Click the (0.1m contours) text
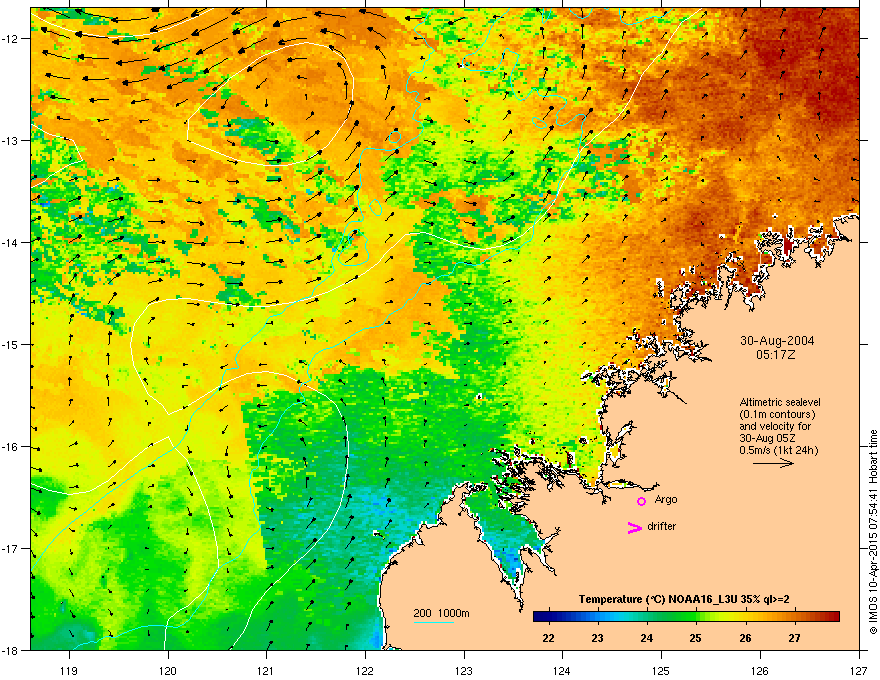This screenshot has width=880, height=680. (777, 415)
